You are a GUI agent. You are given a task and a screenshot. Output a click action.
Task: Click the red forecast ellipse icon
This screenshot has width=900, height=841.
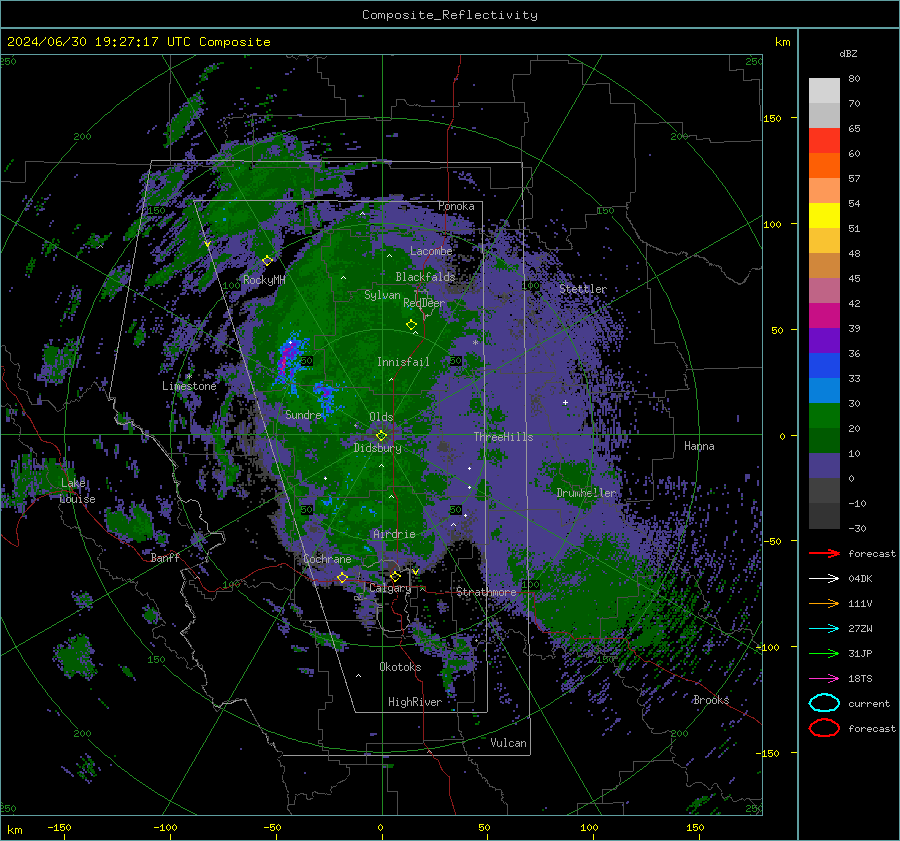click(x=824, y=728)
